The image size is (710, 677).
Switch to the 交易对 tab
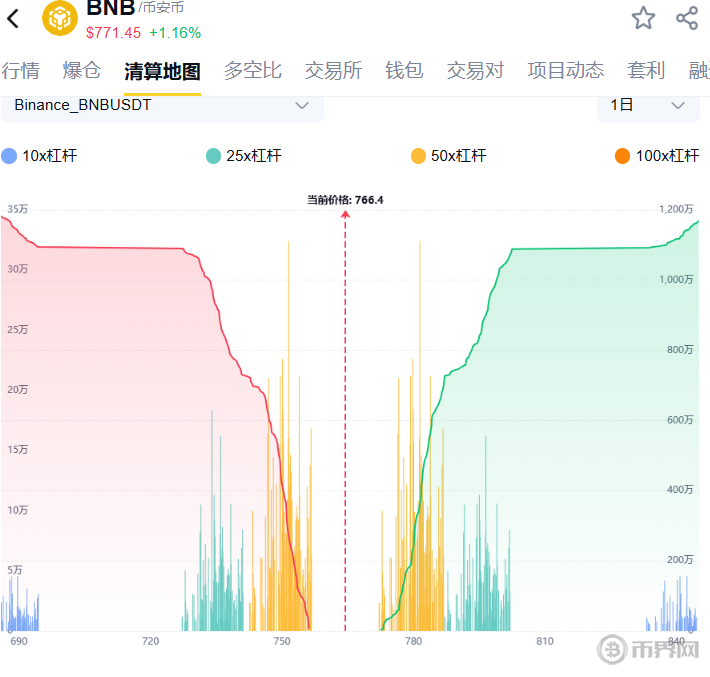[x=475, y=71]
